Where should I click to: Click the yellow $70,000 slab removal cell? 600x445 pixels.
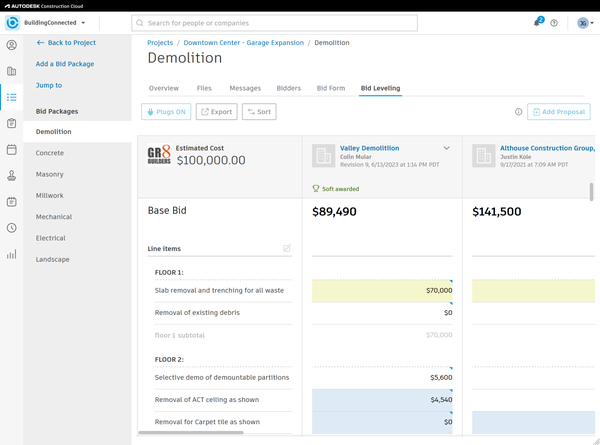(x=382, y=291)
